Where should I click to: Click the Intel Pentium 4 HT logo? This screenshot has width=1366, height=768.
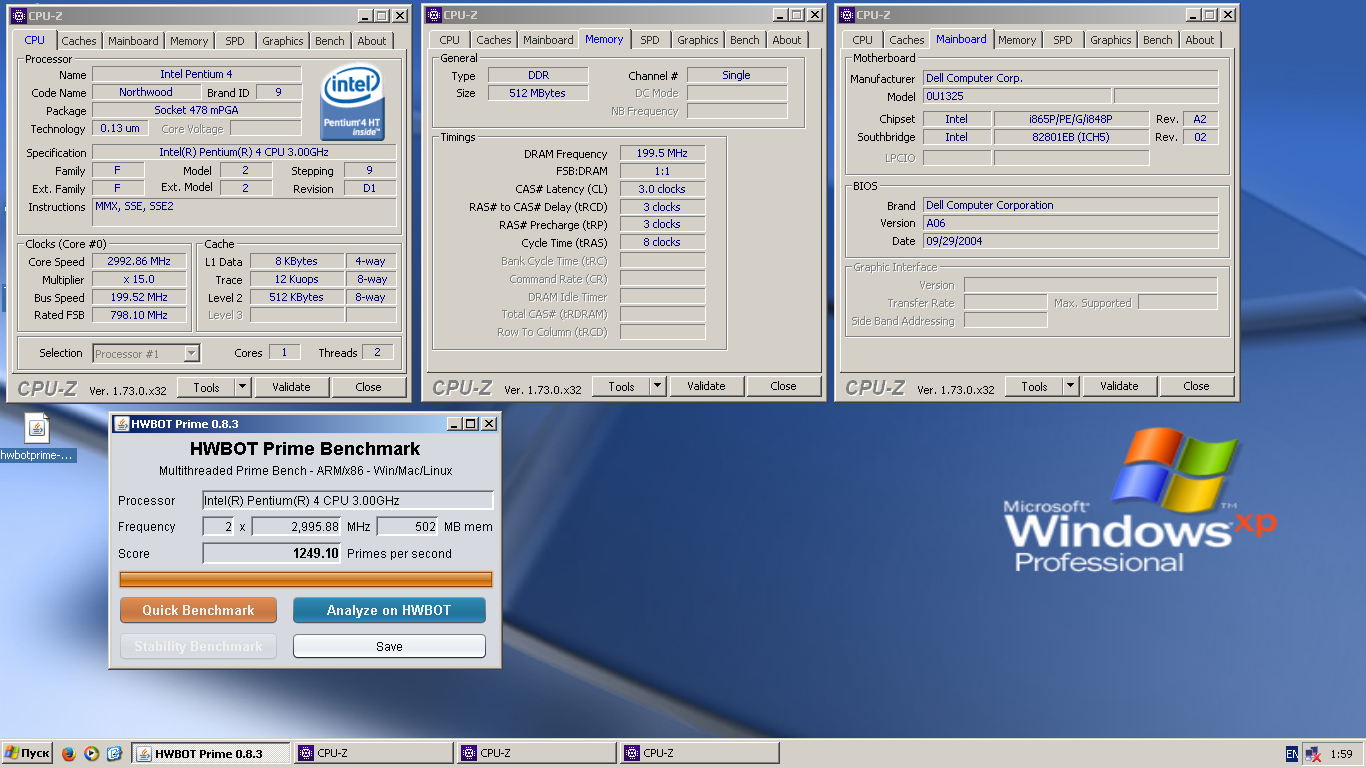coord(351,103)
